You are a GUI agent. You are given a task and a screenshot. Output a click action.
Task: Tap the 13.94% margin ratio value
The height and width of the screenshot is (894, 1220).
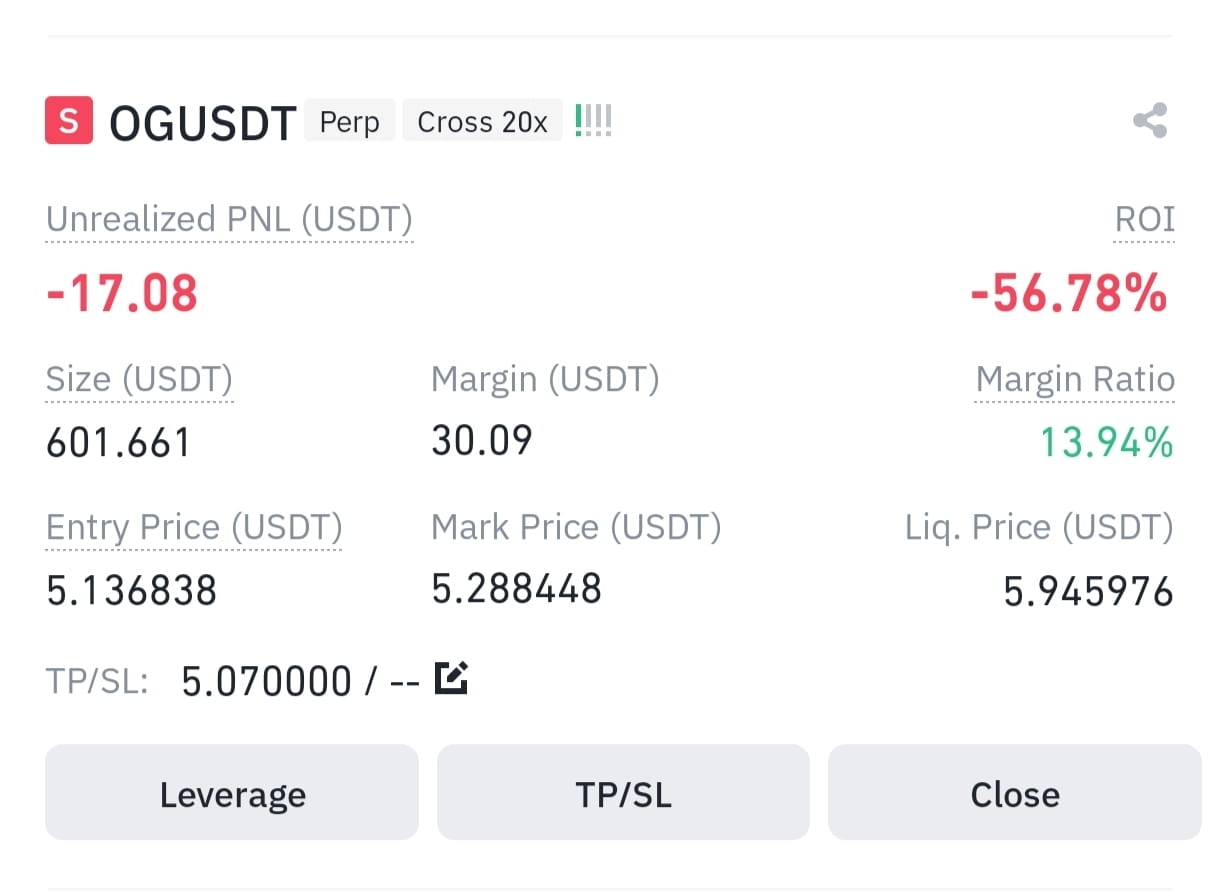pyautogui.click(x=1107, y=442)
